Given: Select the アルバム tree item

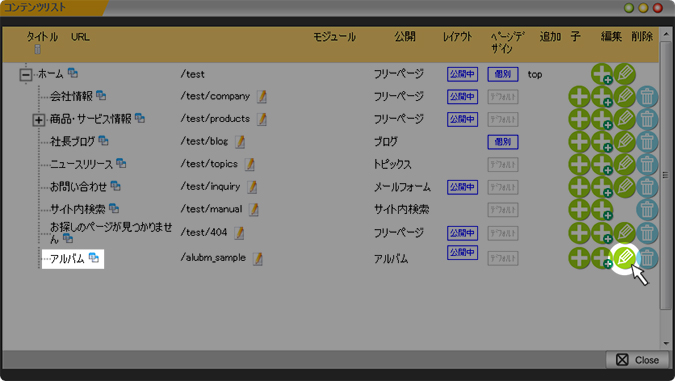Looking at the screenshot, I should point(67,258).
